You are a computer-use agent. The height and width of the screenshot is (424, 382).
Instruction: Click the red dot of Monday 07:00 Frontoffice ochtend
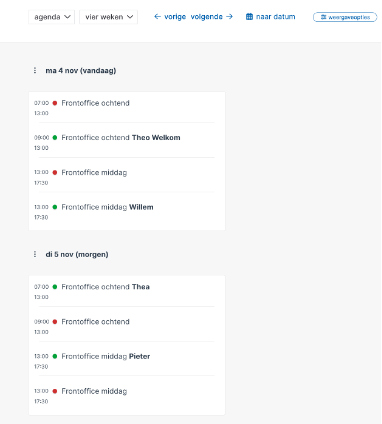coord(55,103)
